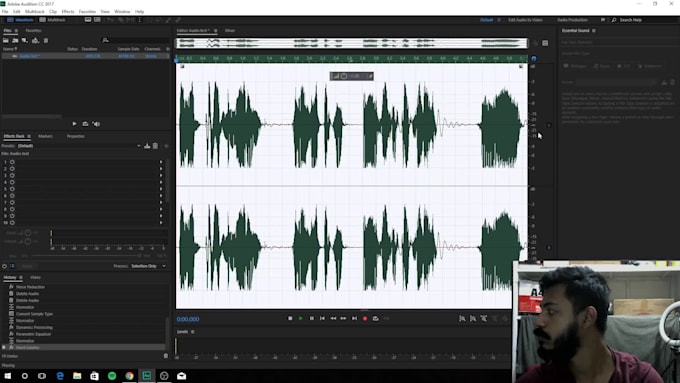Open Essential Sound panel menu
The height and width of the screenshot is (383, 680).
coord(594,30)
